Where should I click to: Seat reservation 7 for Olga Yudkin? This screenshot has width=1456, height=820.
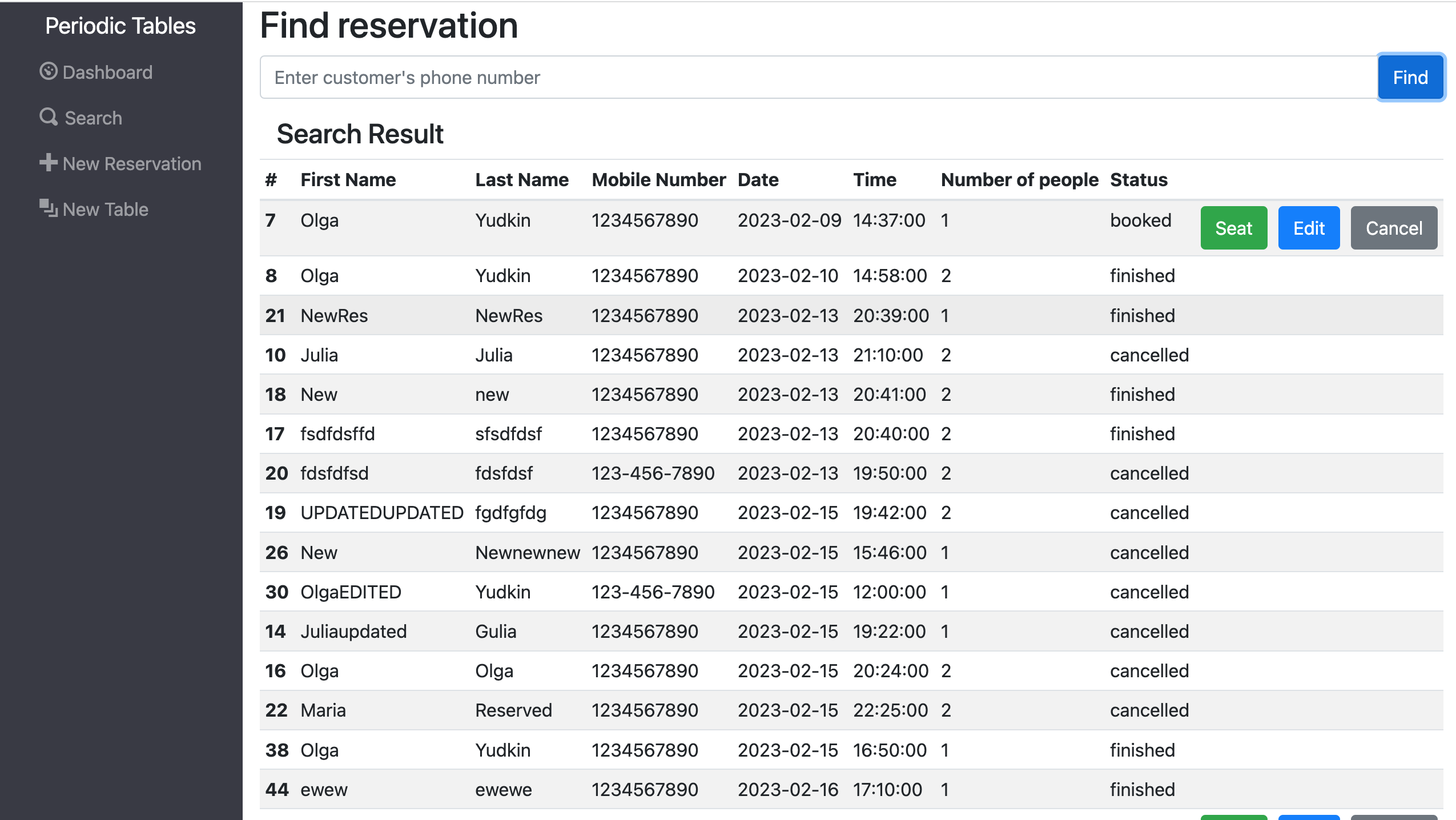[x=1233, y=228]
